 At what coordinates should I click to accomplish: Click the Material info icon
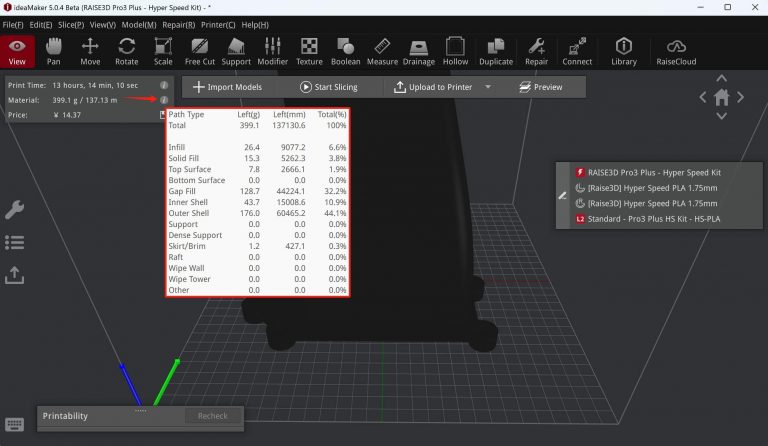click(x=164, y=100)
